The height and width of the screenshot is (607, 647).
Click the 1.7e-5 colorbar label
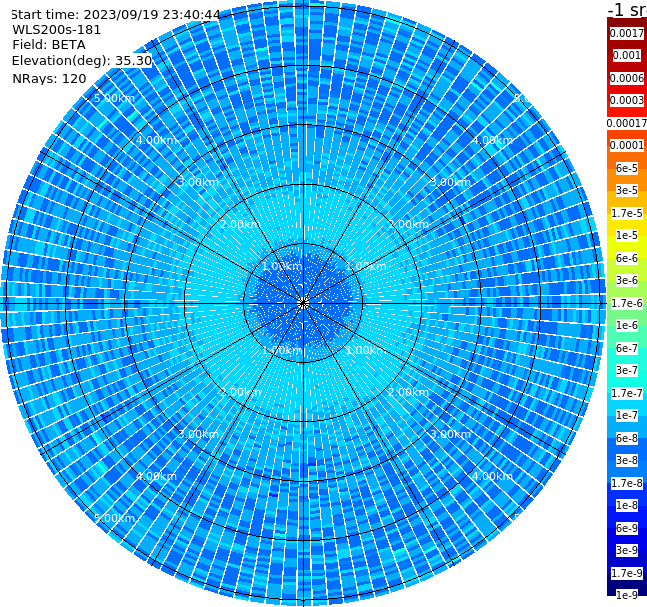click(x=627, y=213)
